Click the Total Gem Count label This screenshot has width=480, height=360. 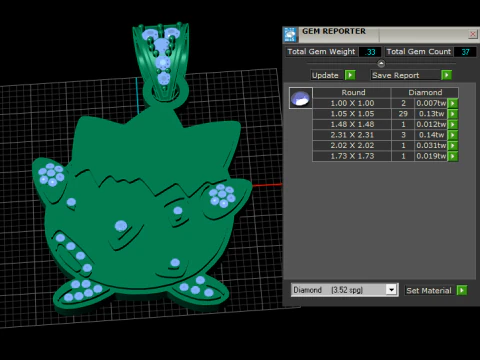click(419, 52)
